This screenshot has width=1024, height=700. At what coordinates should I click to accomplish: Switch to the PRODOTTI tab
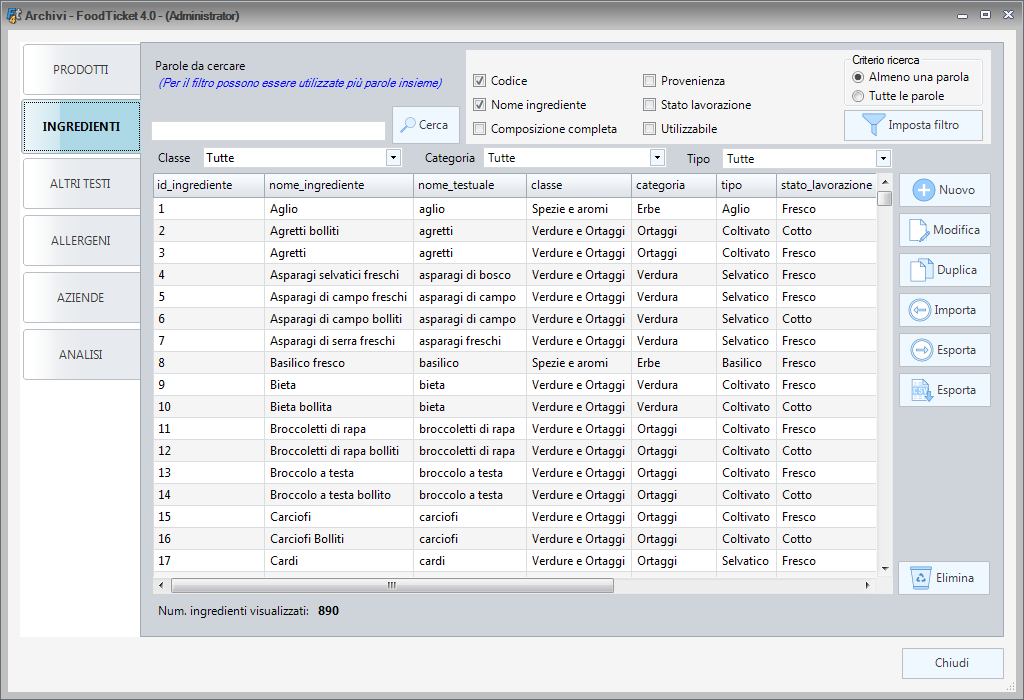[80, 69]
